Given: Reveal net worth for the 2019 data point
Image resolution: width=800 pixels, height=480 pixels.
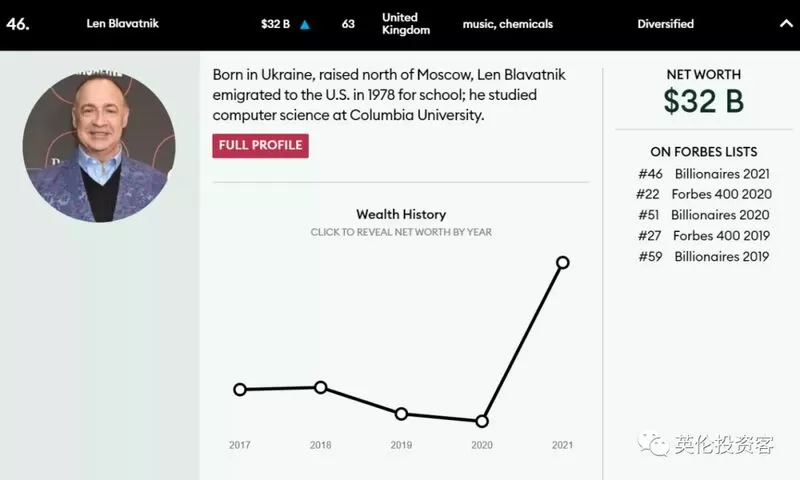Looking at the screenshot, I should 402,414.
